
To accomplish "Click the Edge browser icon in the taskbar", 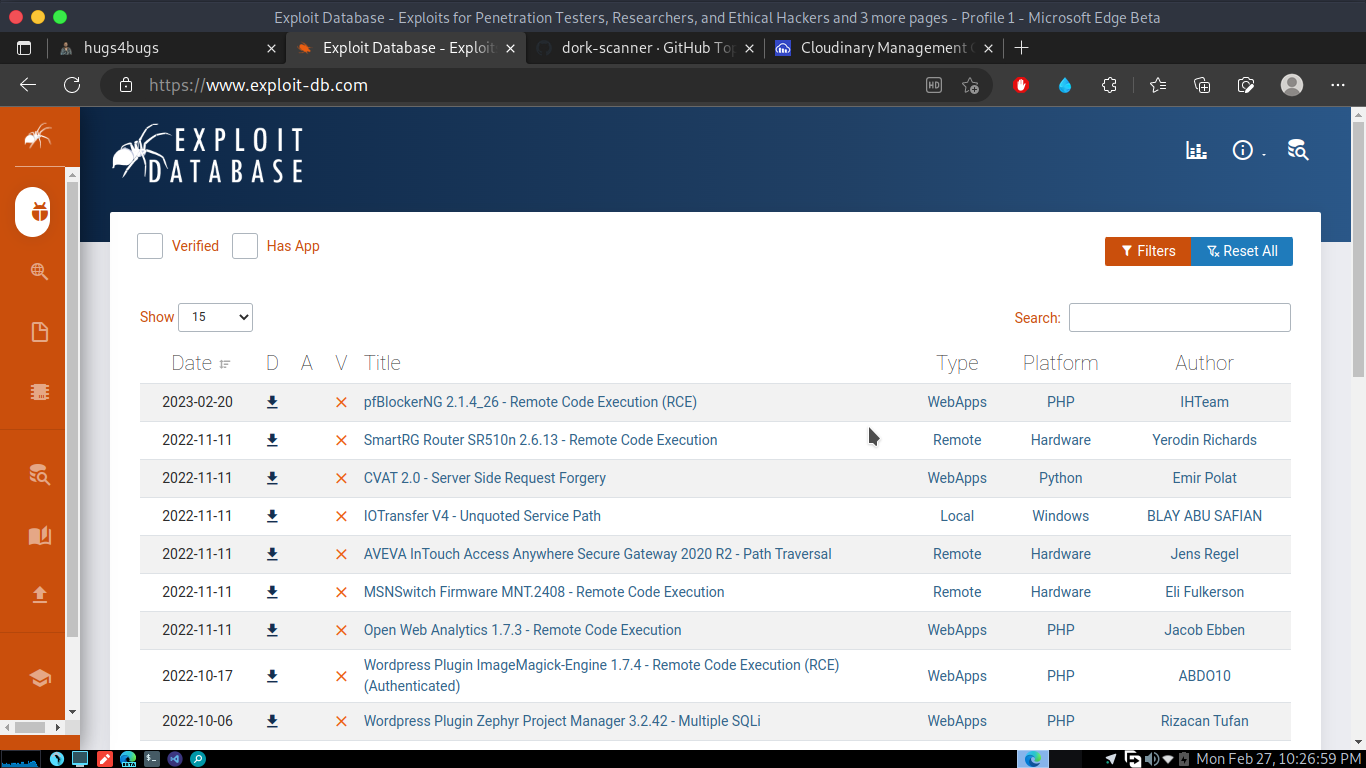I will (x=1033, y=759).
